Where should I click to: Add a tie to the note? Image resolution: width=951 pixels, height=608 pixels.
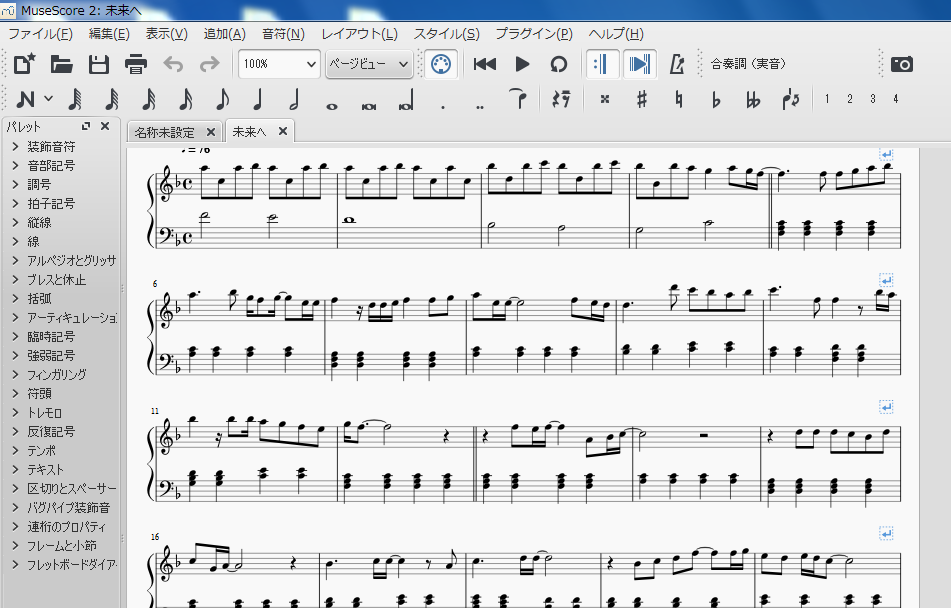tap(517, 99)
